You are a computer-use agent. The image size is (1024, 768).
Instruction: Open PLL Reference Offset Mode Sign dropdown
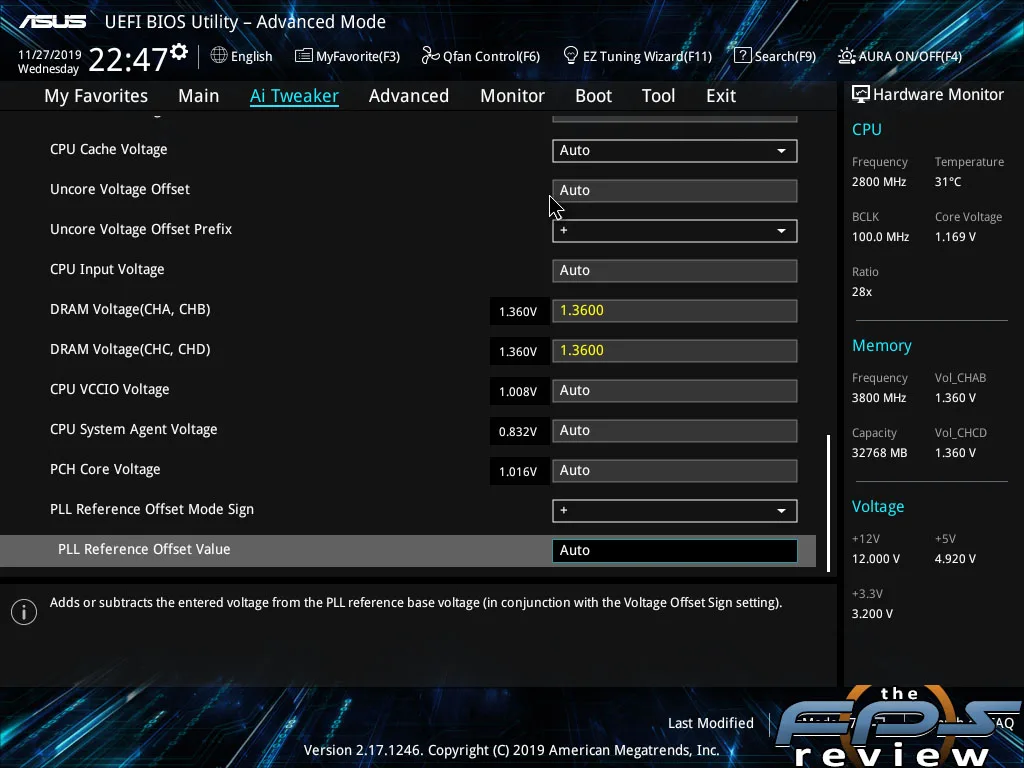click(675, 511)
